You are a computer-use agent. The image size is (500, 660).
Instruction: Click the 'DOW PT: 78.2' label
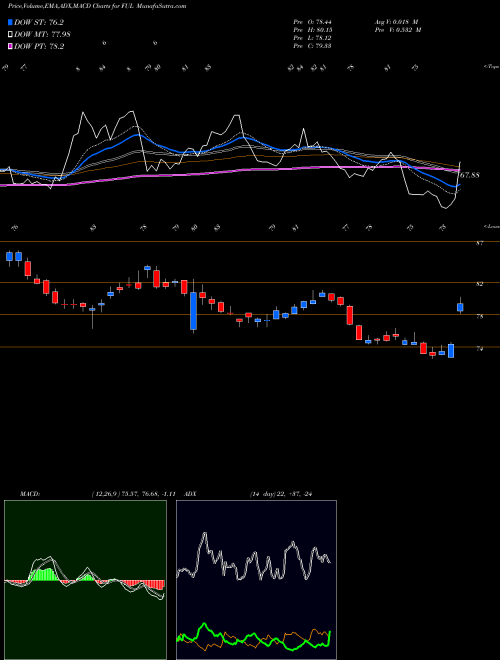click(x=39, y=46)
